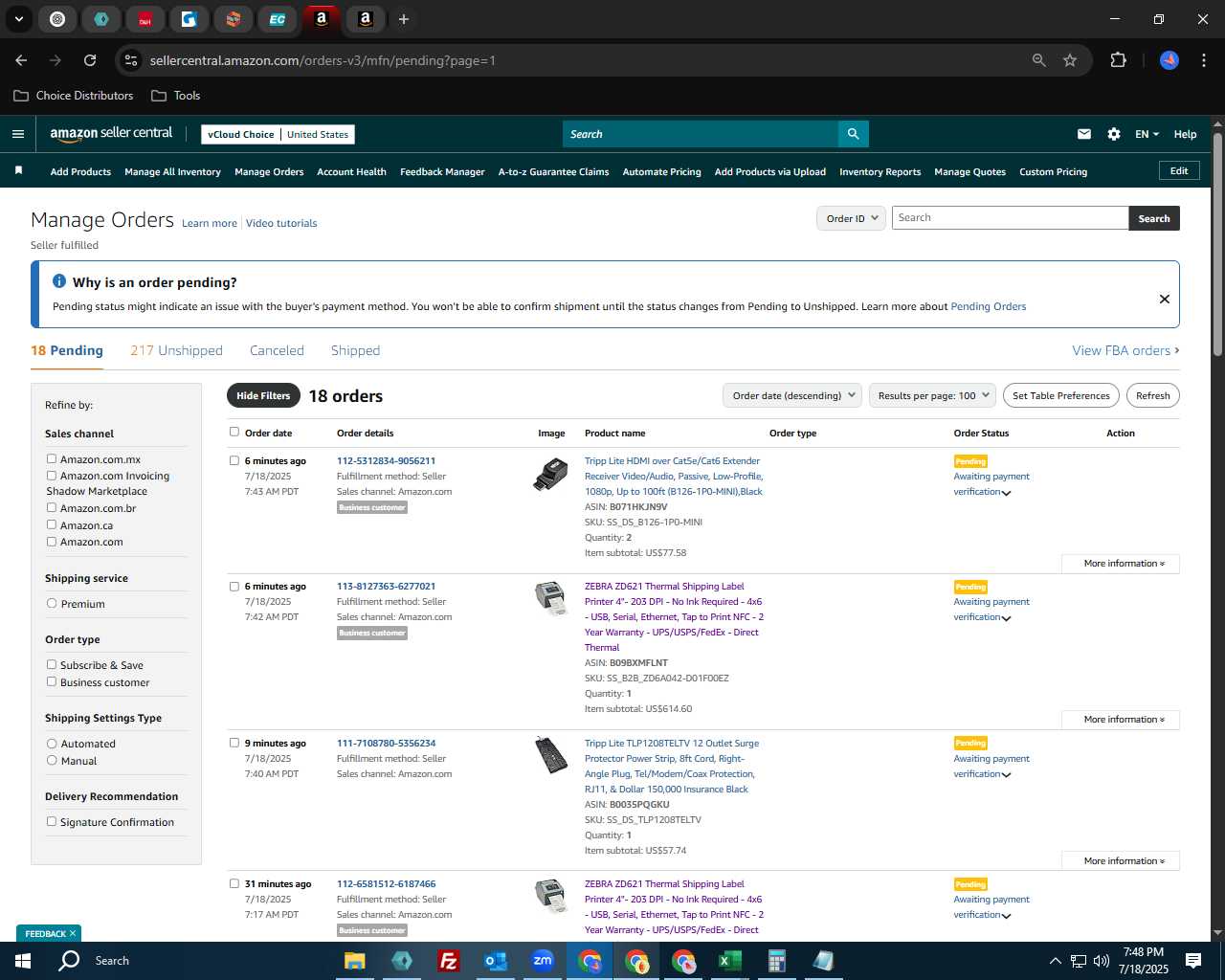Click the Refresh orders button

coord(1152,395)
